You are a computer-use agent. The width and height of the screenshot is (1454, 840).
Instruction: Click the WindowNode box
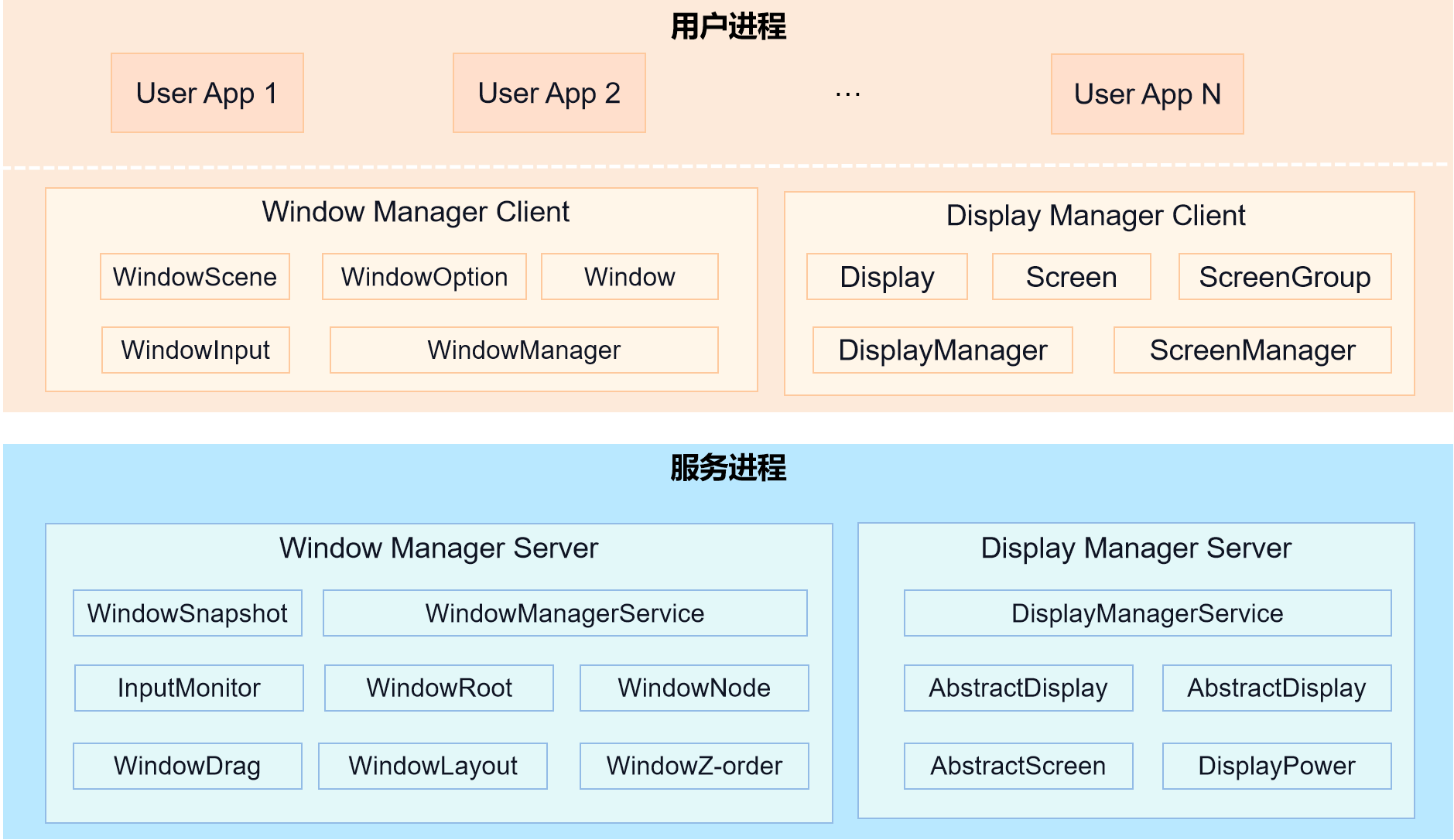694,688
